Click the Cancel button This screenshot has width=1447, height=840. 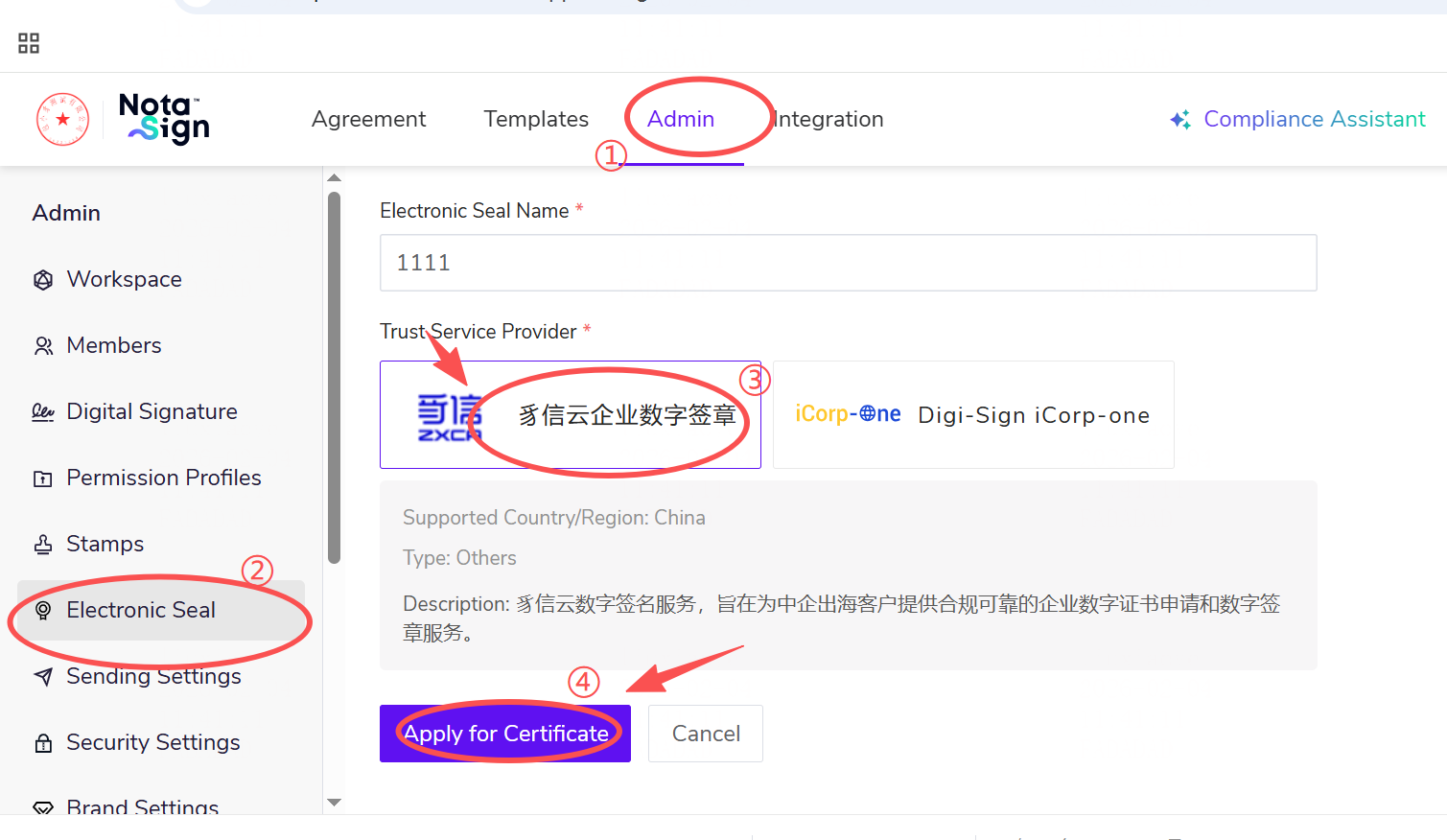[705, 734]
